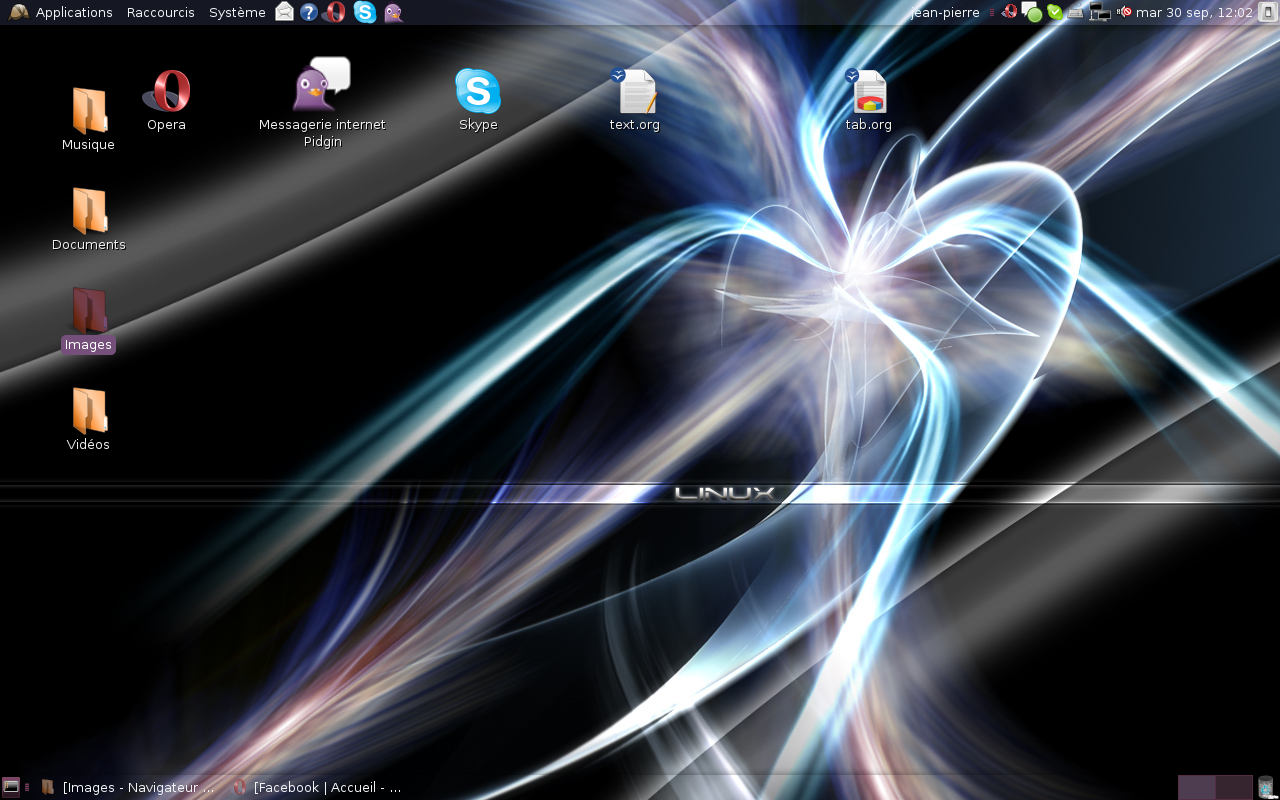This screenshot has height=800, width=1280.
Task: Select the Messagerie internet Pidgin desktop shortcut
Action: tap(322, 102)
